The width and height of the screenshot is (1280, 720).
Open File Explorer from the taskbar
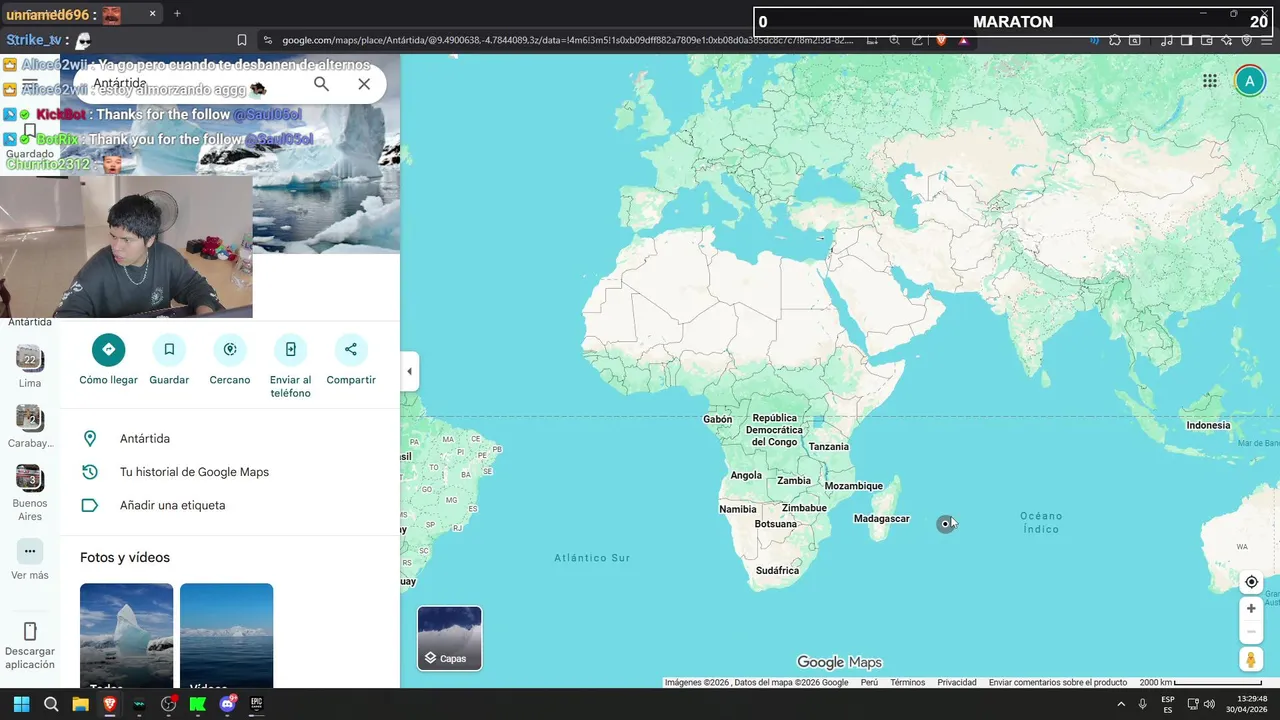[80, 704]
